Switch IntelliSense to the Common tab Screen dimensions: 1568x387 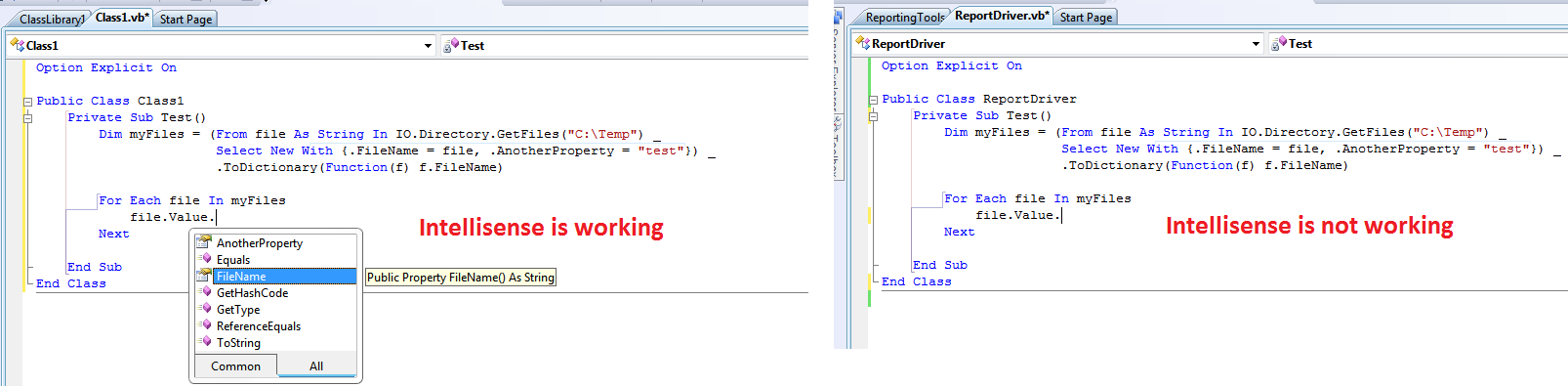click(235, 366)
